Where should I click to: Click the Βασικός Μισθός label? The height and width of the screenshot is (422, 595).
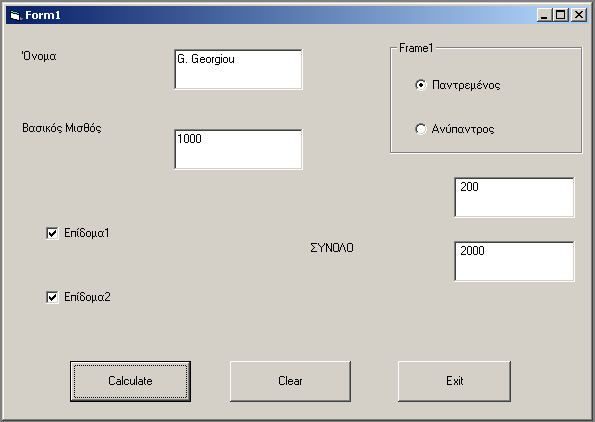click(x=61, y=128)
